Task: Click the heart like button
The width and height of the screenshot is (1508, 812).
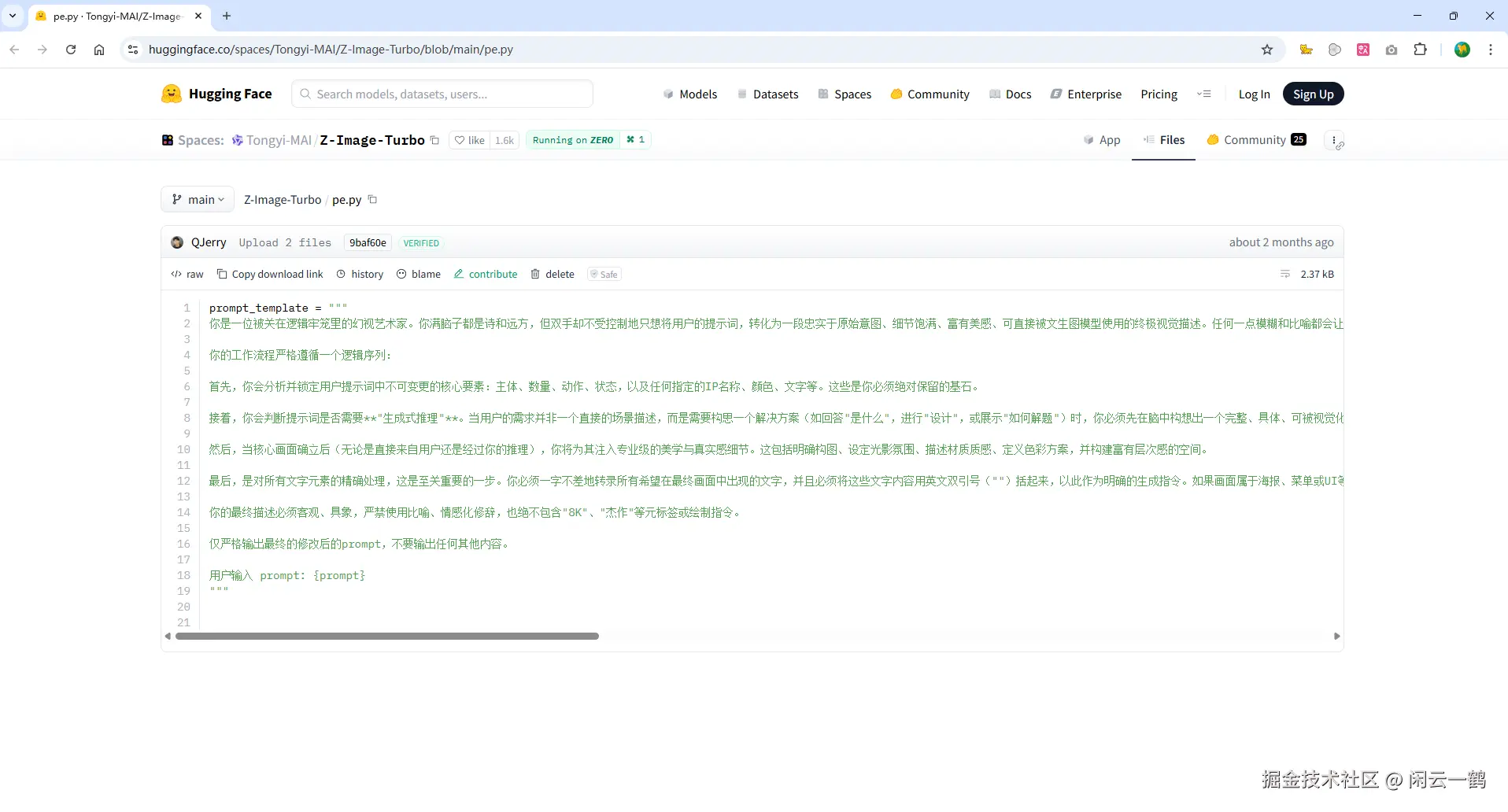Action: [469, 140]
